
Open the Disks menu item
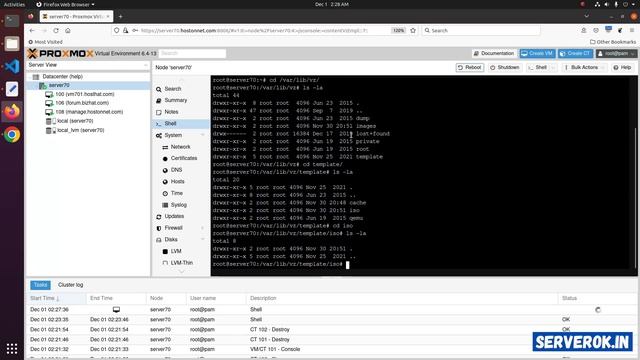(x=171, y=240)
